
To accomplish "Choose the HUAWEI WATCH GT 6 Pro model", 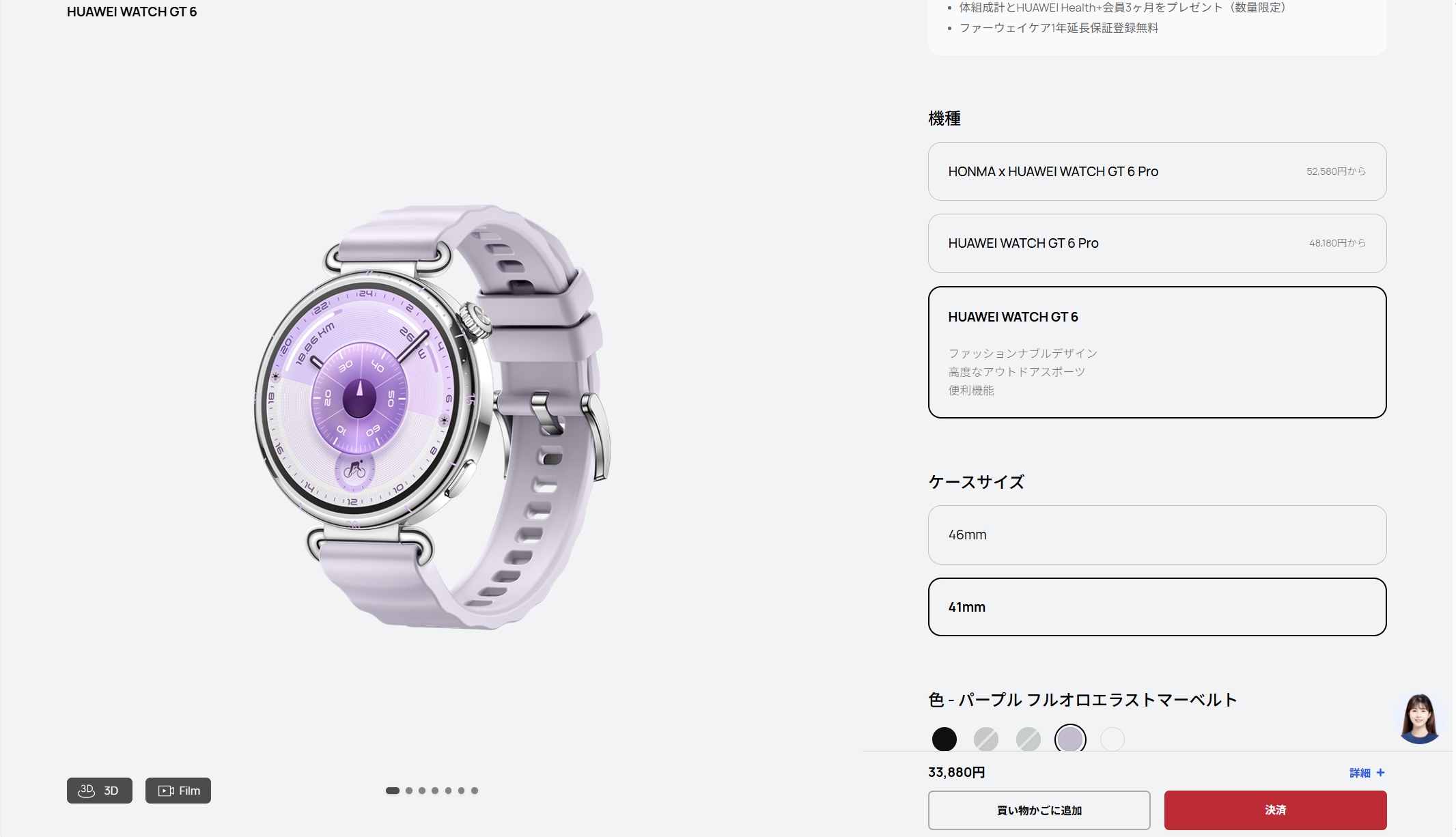I will coord(1157,243).
